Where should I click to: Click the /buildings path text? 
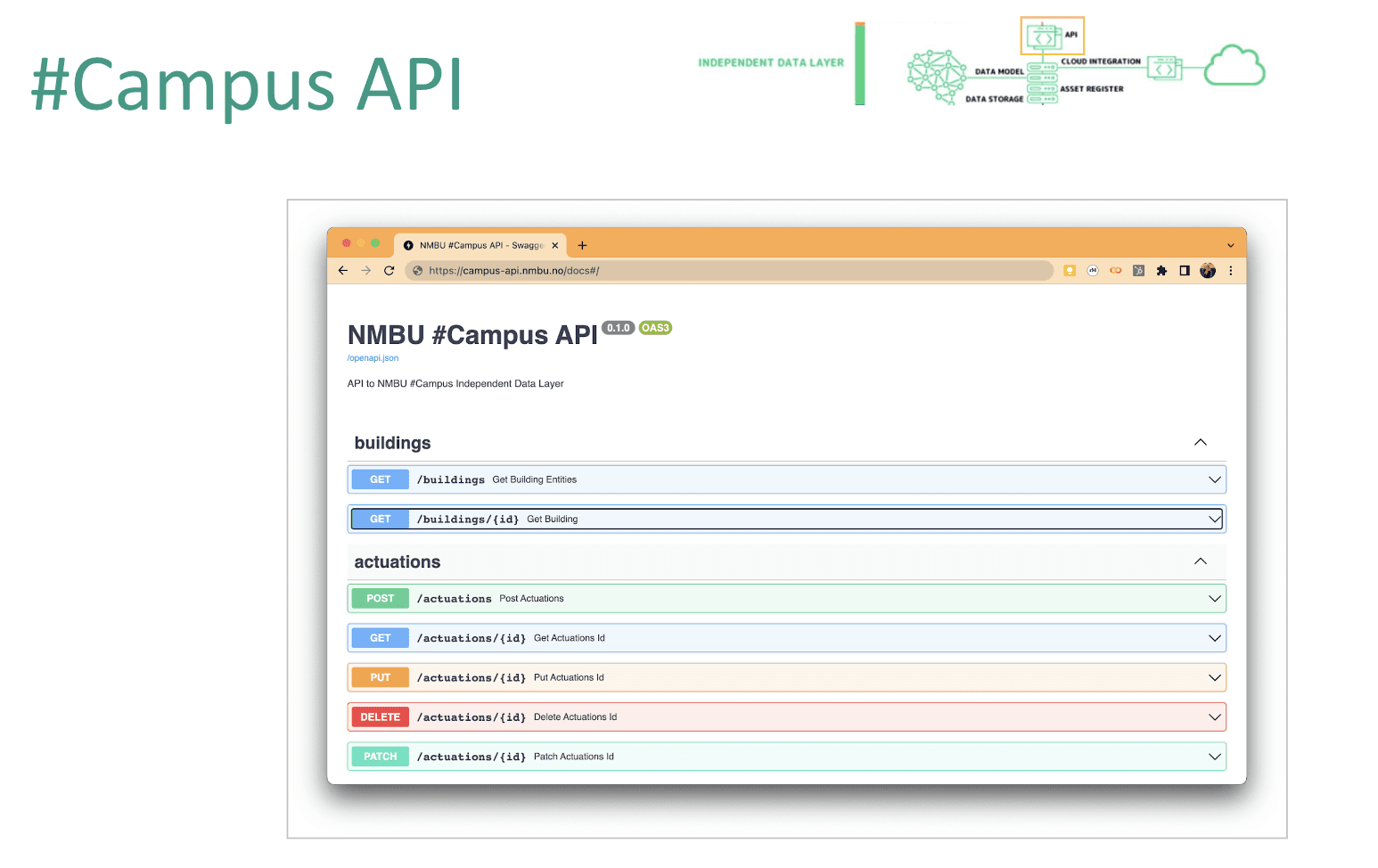pyautogui.click(x=451, y=479)
